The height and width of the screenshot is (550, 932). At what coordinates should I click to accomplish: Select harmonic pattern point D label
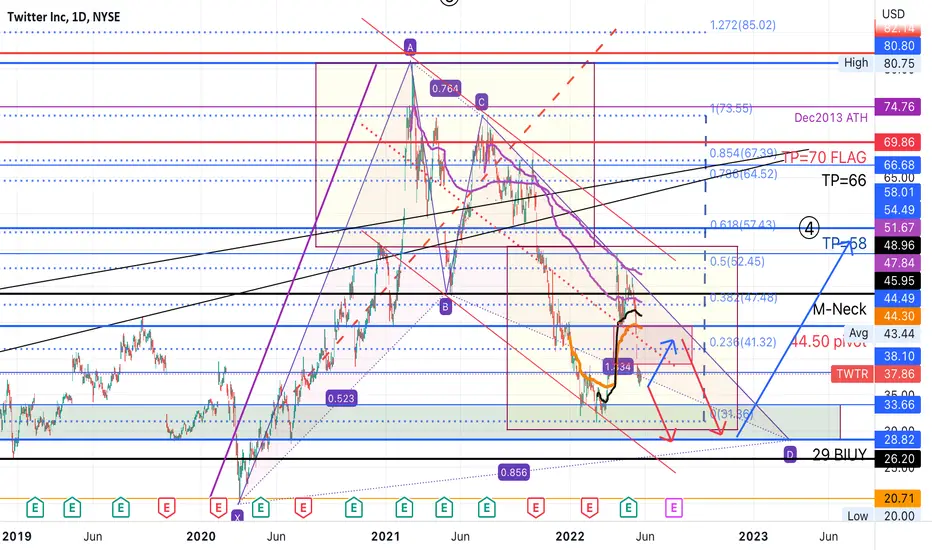click(x=790, y=455)
